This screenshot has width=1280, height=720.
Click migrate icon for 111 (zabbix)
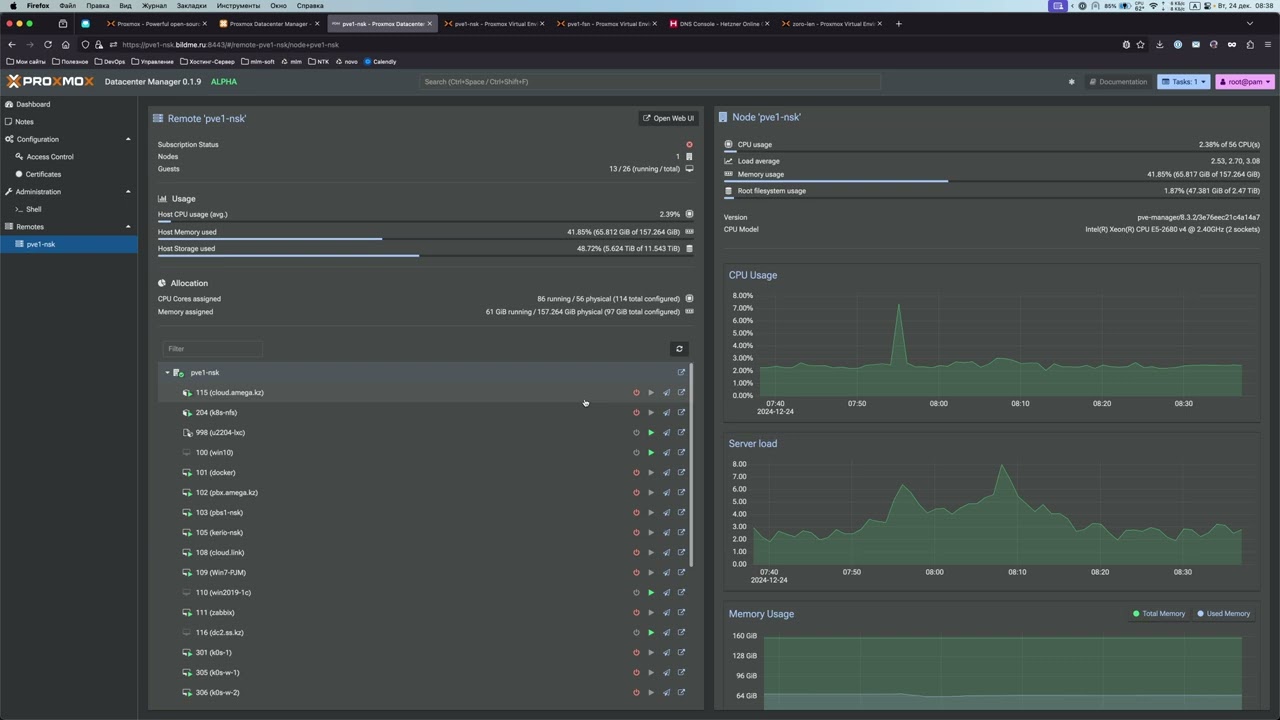pyautogui.click(x=666, y=613)
